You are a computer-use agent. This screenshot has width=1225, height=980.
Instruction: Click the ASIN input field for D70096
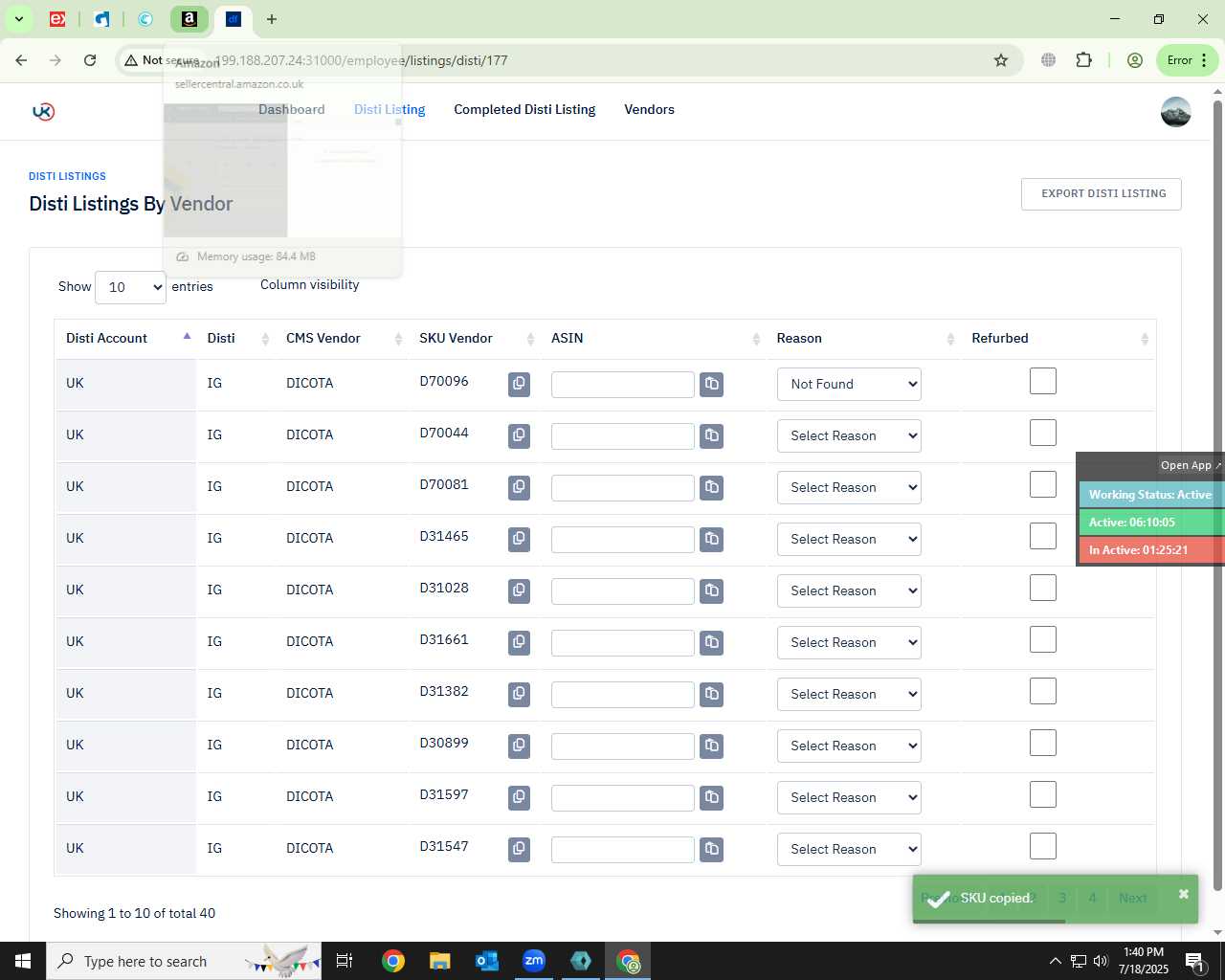[623, 385]
